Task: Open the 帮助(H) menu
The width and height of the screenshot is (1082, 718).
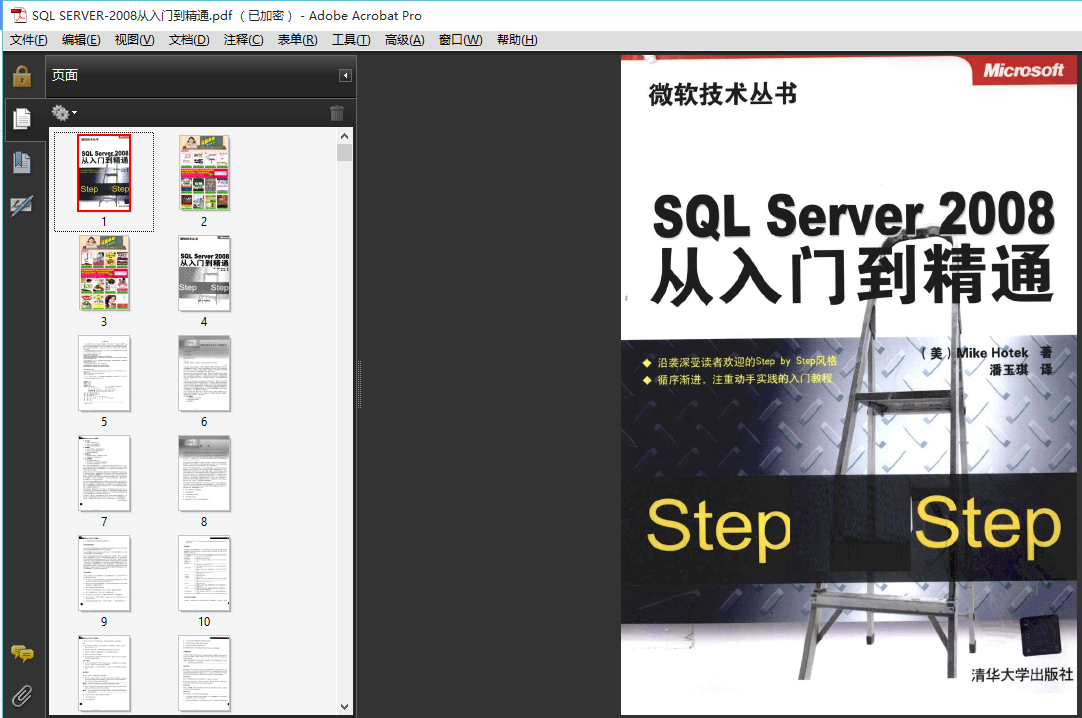Action: tap(517, 40)
